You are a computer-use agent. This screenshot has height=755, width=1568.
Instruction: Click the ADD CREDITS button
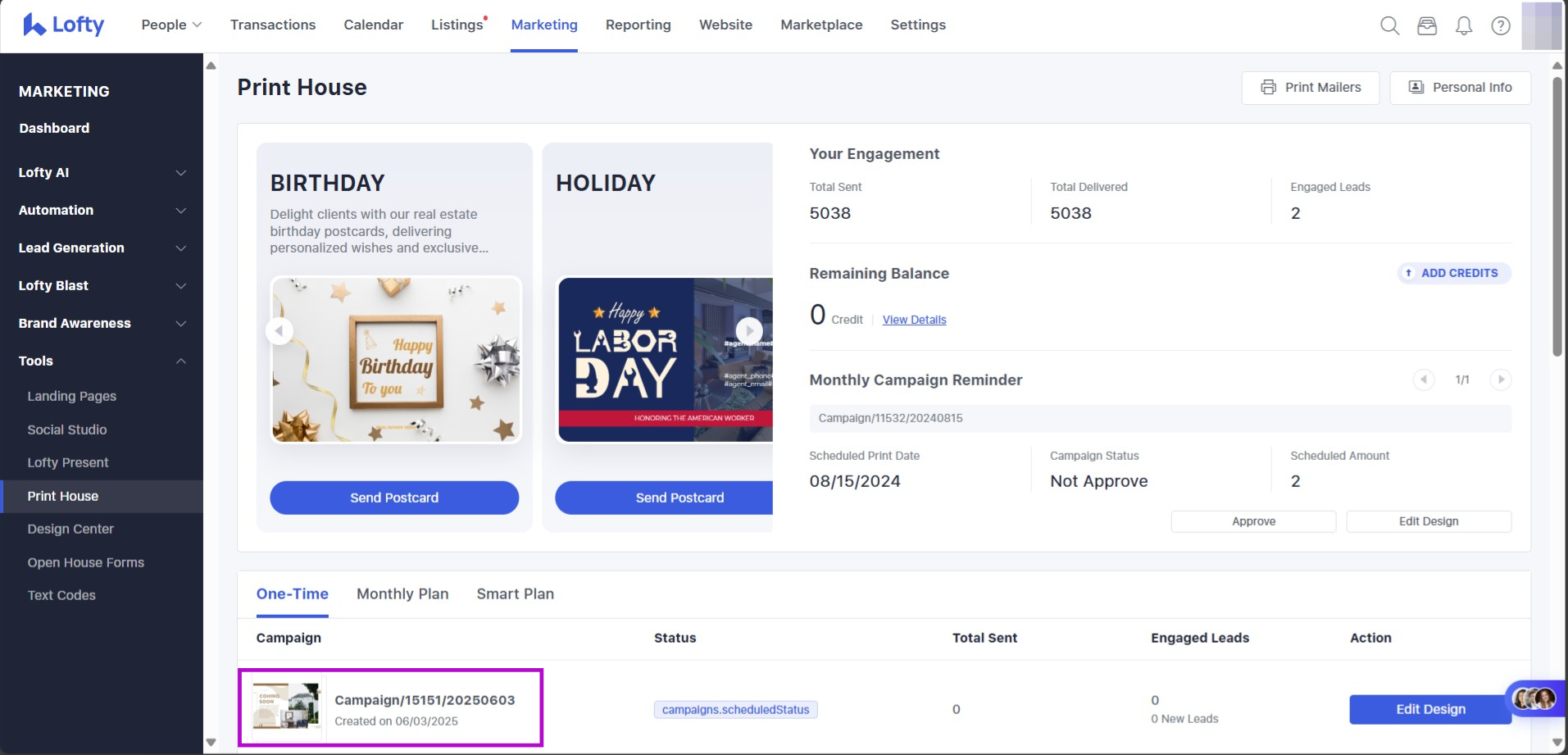coord(1453,273)
